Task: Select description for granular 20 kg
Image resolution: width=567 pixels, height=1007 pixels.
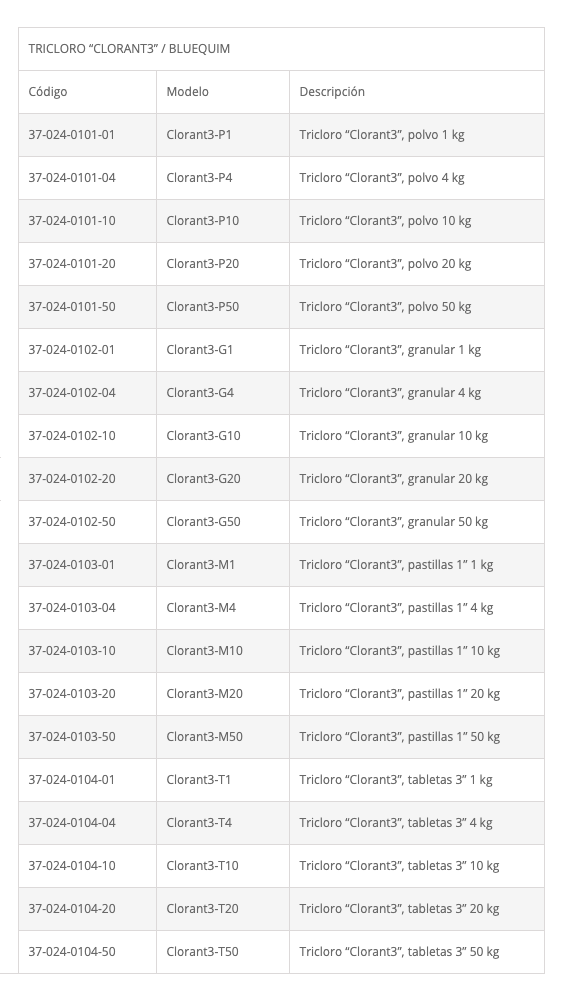Action: coord(394,479)
